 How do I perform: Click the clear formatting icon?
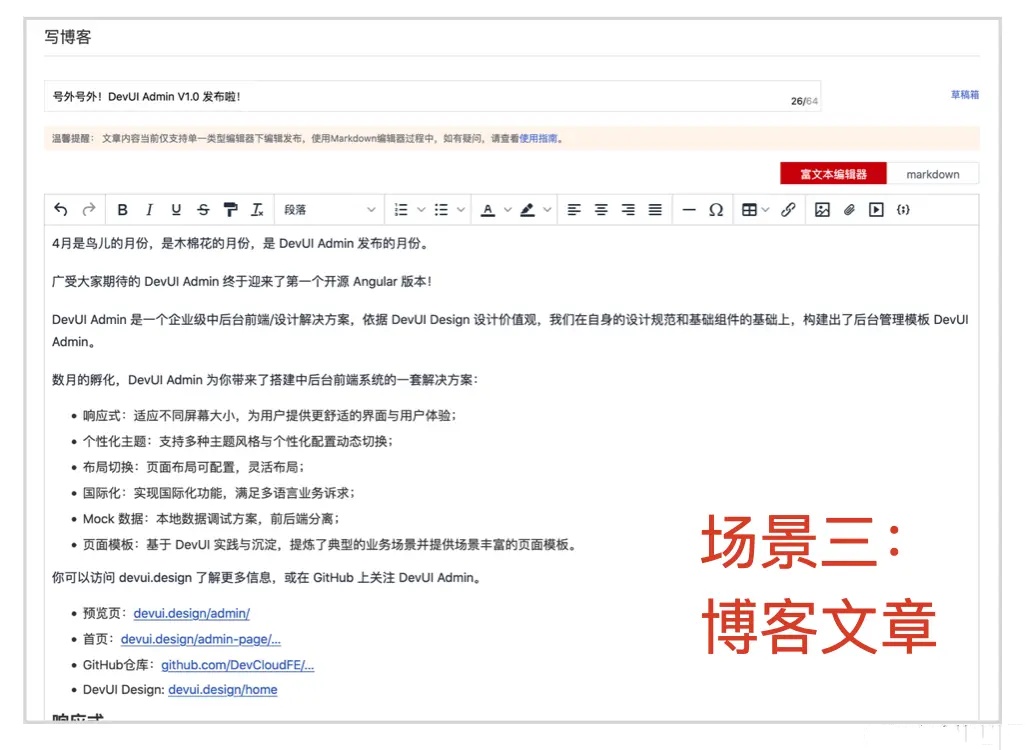click(257, 210)
